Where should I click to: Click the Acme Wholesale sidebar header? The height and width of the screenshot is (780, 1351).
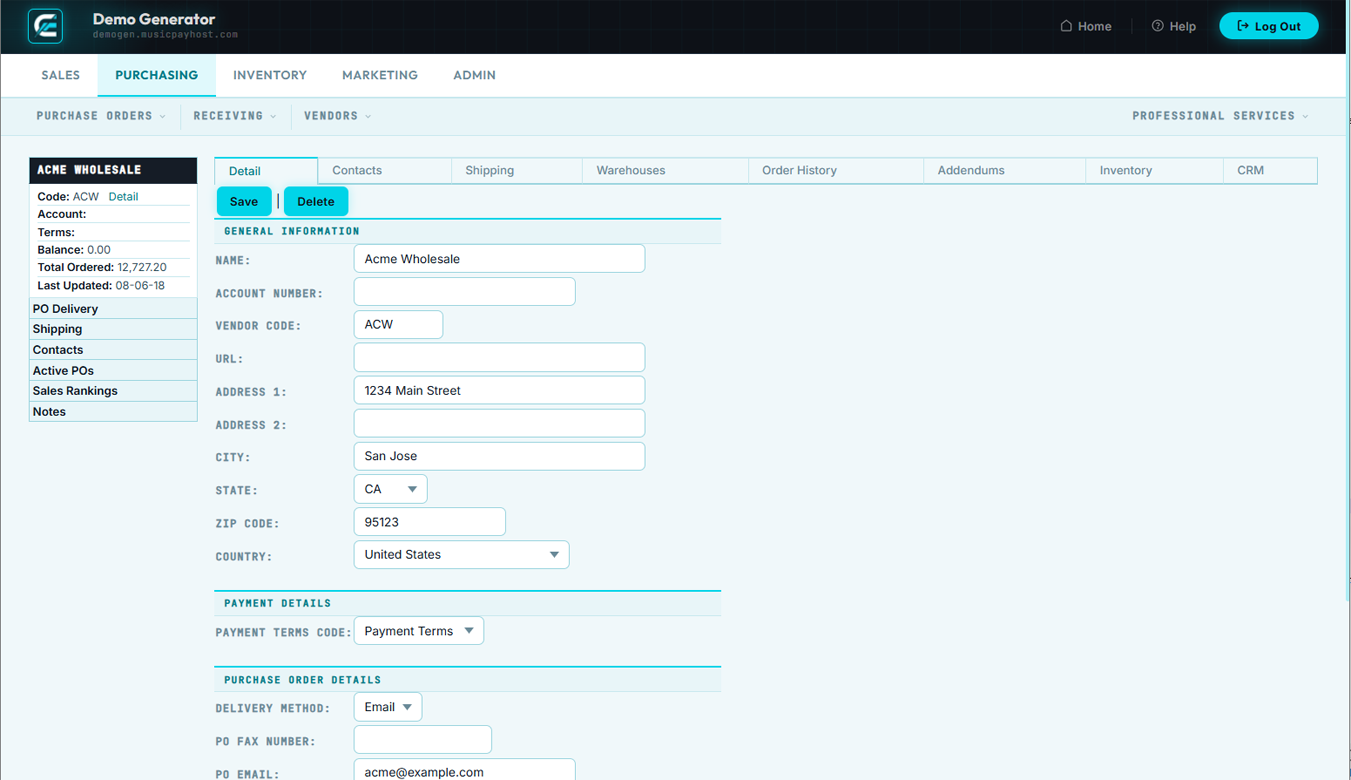(113, 170)
